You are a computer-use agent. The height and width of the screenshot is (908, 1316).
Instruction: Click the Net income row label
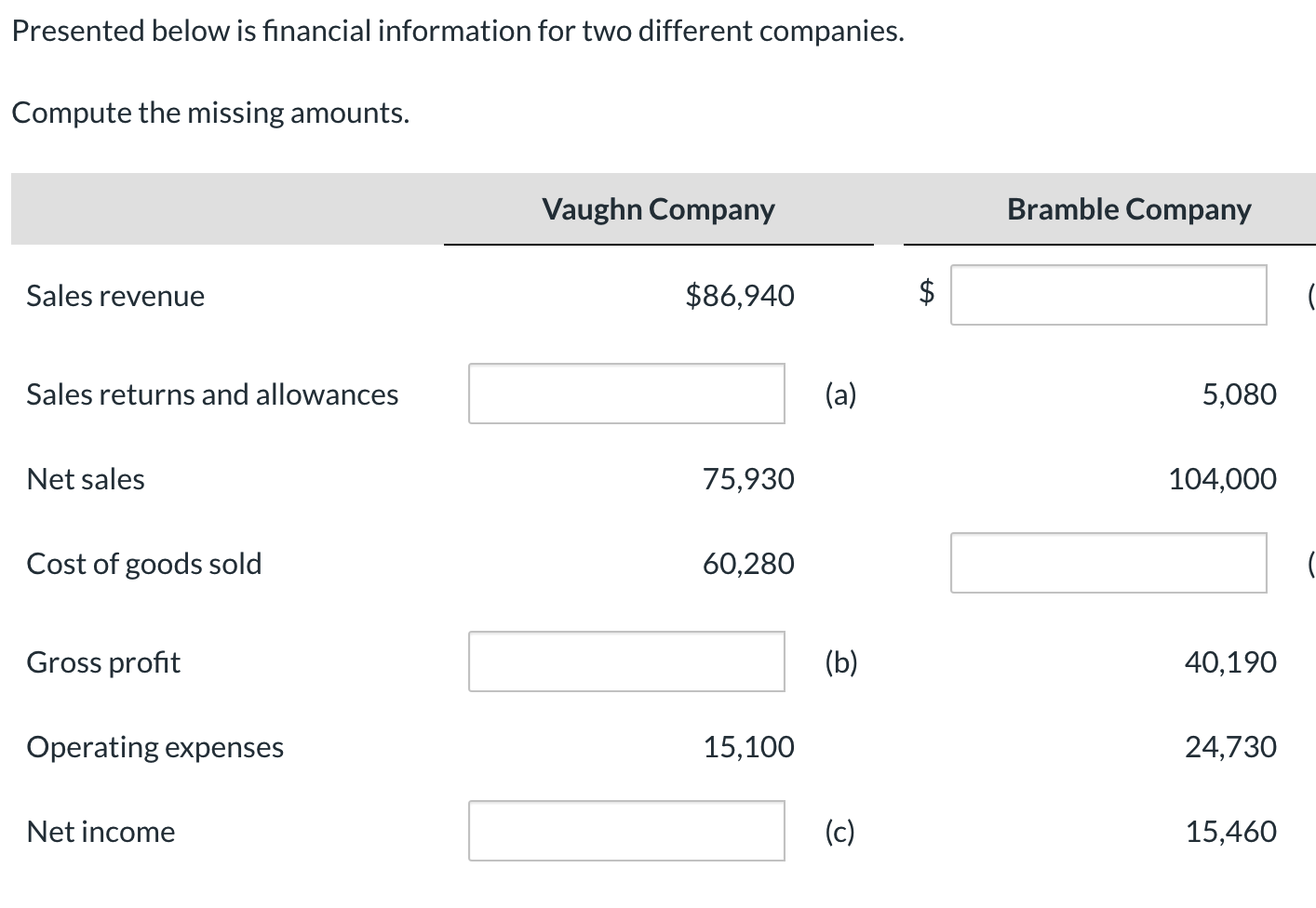(x=101, y=831)
